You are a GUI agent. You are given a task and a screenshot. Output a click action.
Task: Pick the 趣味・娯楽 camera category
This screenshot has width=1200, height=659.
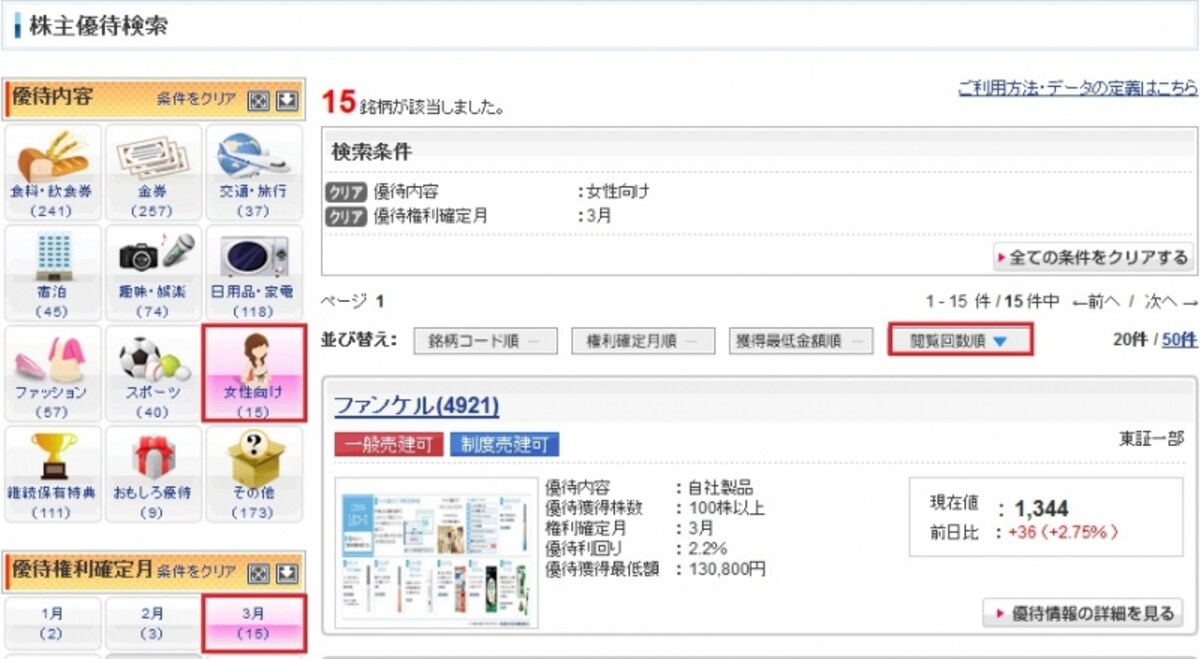(x=153, y=273)
